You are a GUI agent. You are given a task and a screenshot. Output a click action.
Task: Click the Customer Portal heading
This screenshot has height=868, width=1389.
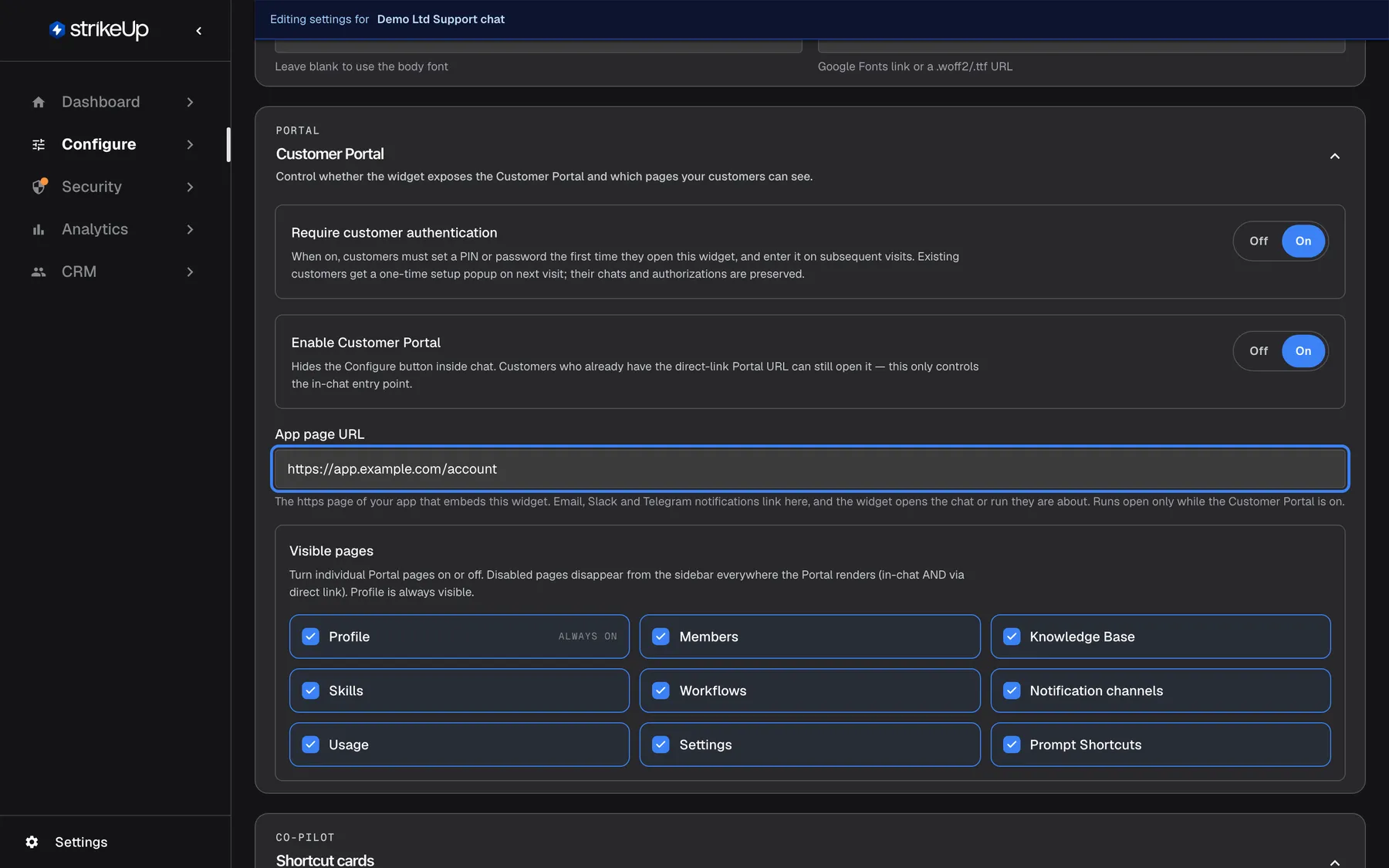coord(330,154)
